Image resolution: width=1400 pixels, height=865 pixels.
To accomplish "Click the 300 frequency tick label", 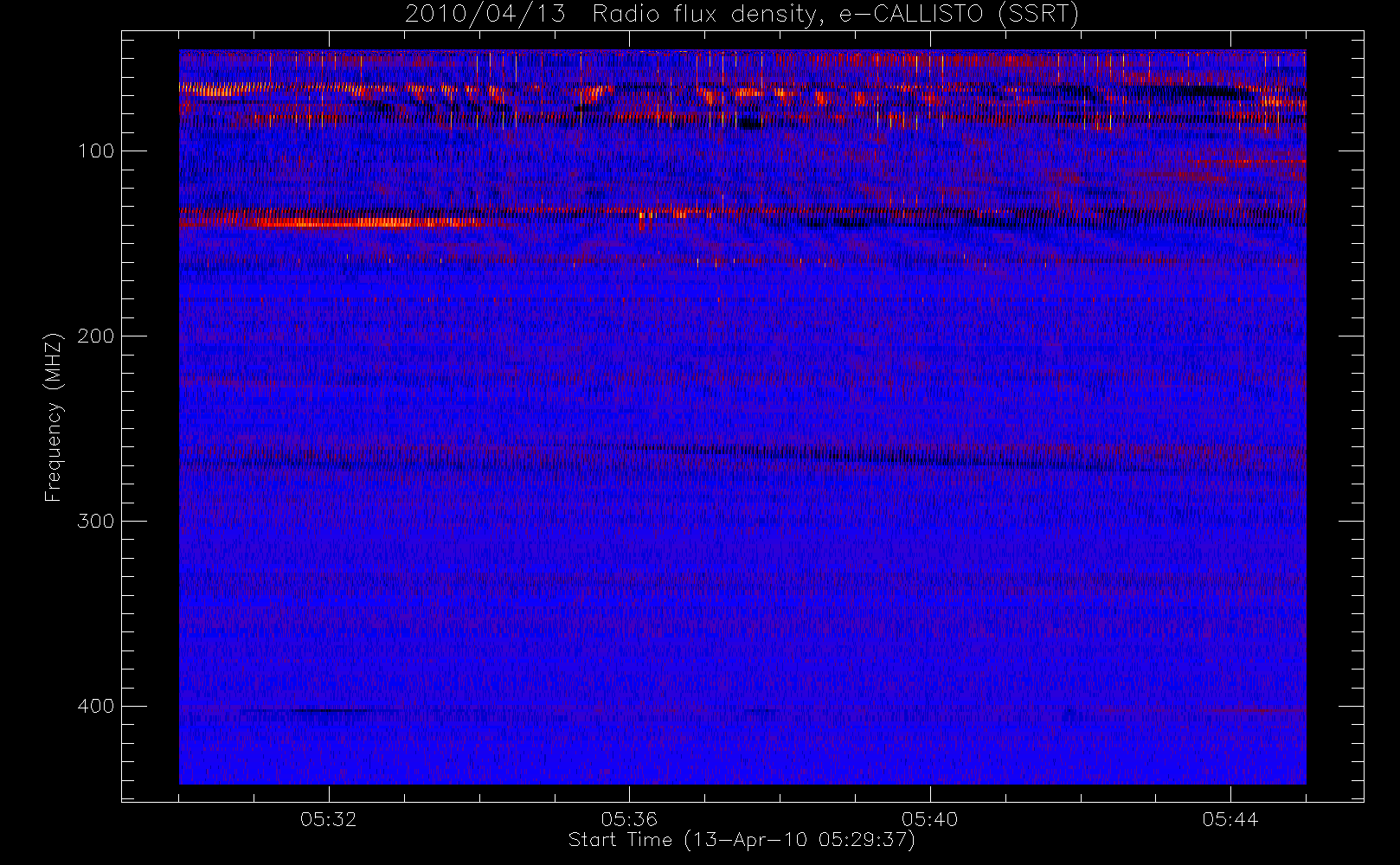I will 95,522.
